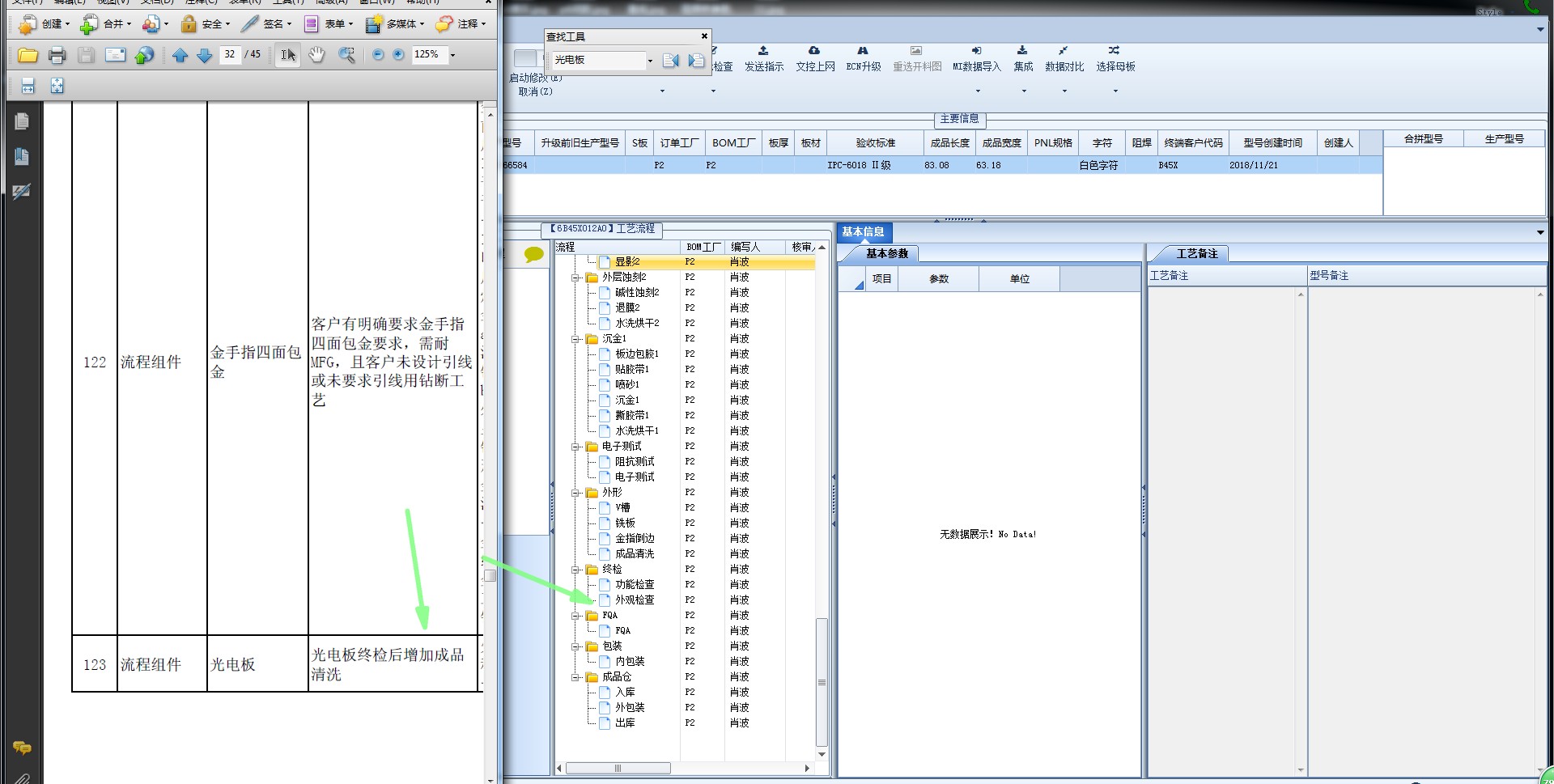Select the 外观检查 tree item
Viewport: 1554px width, 784px height.
pos(635,600)
